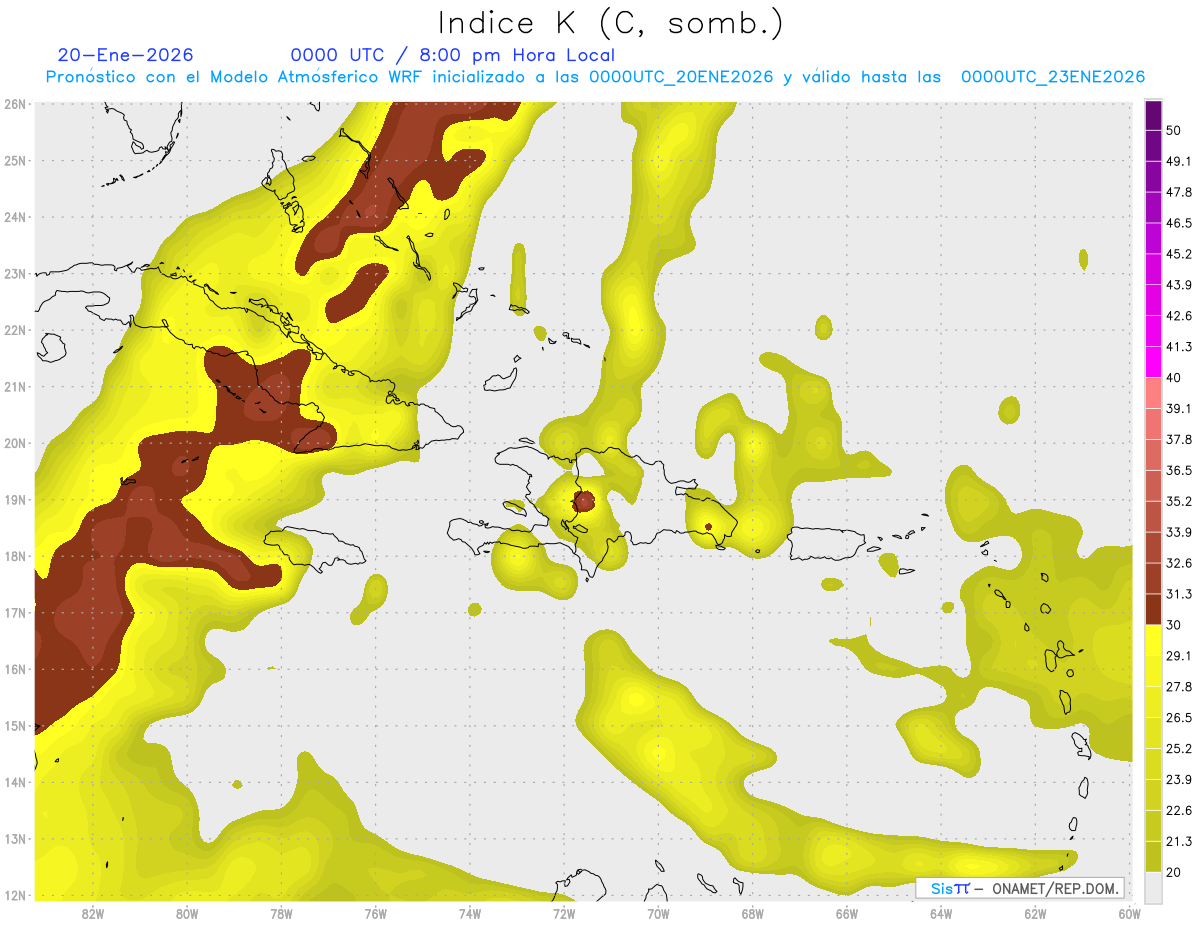This screenshot has height=927, width=1200.
Task: Click the "12N" latitude label
Action: click(x=15, y=895)
